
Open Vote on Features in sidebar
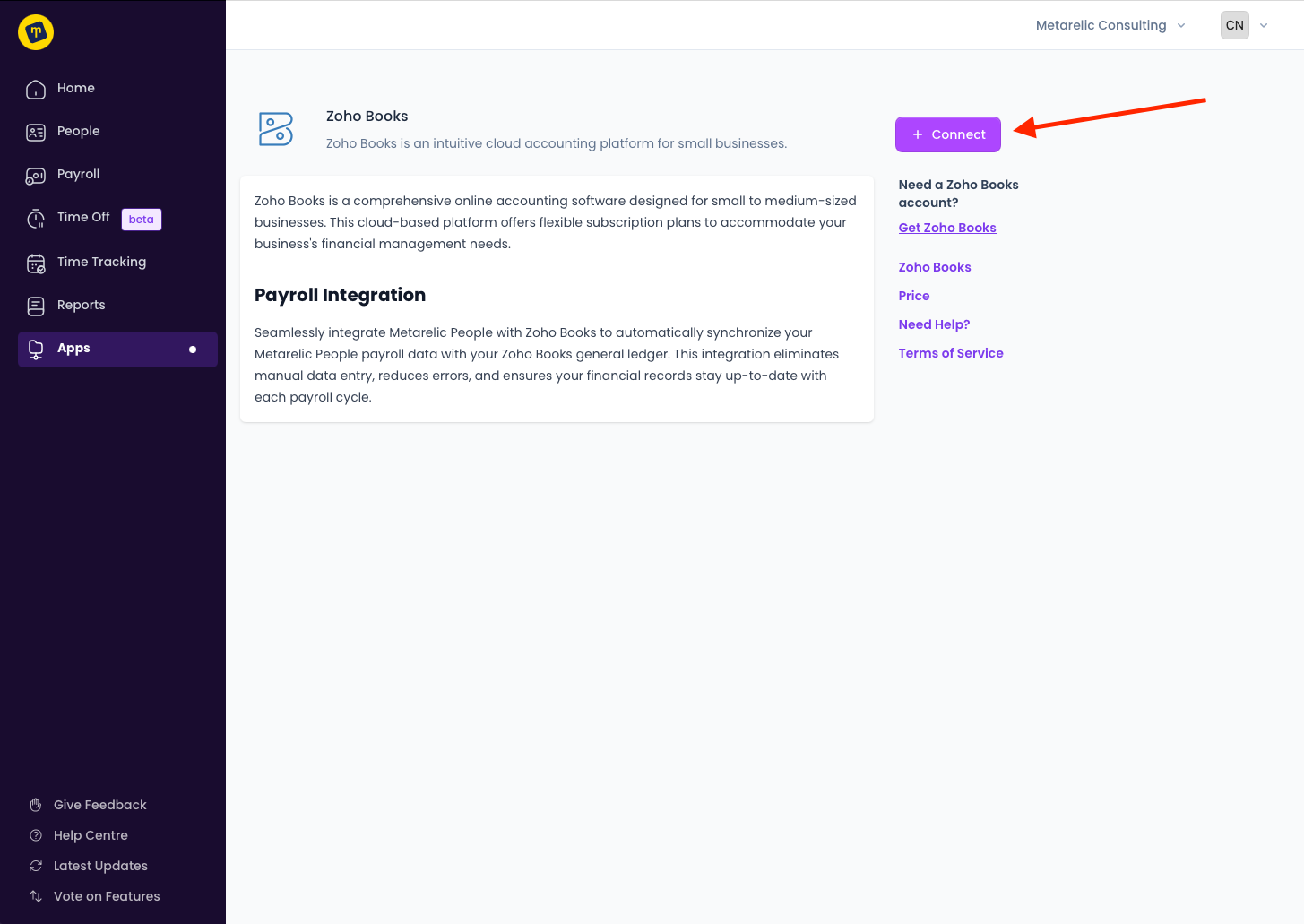107,896
